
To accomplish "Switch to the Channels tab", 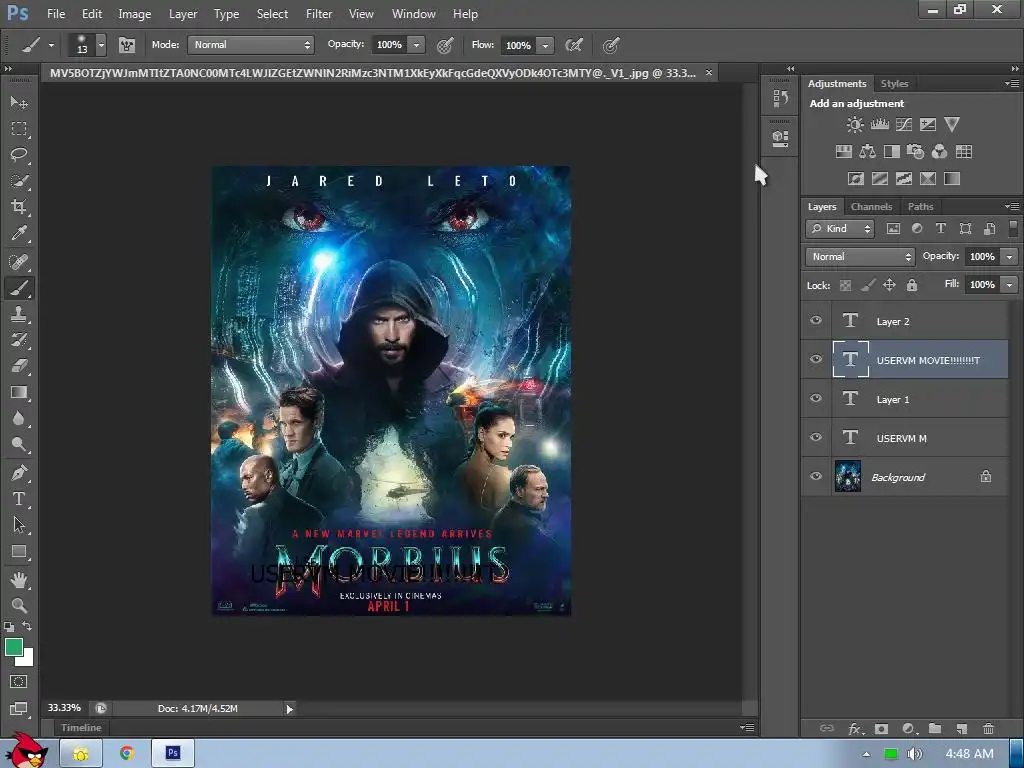I will click(x=871, y=206).
